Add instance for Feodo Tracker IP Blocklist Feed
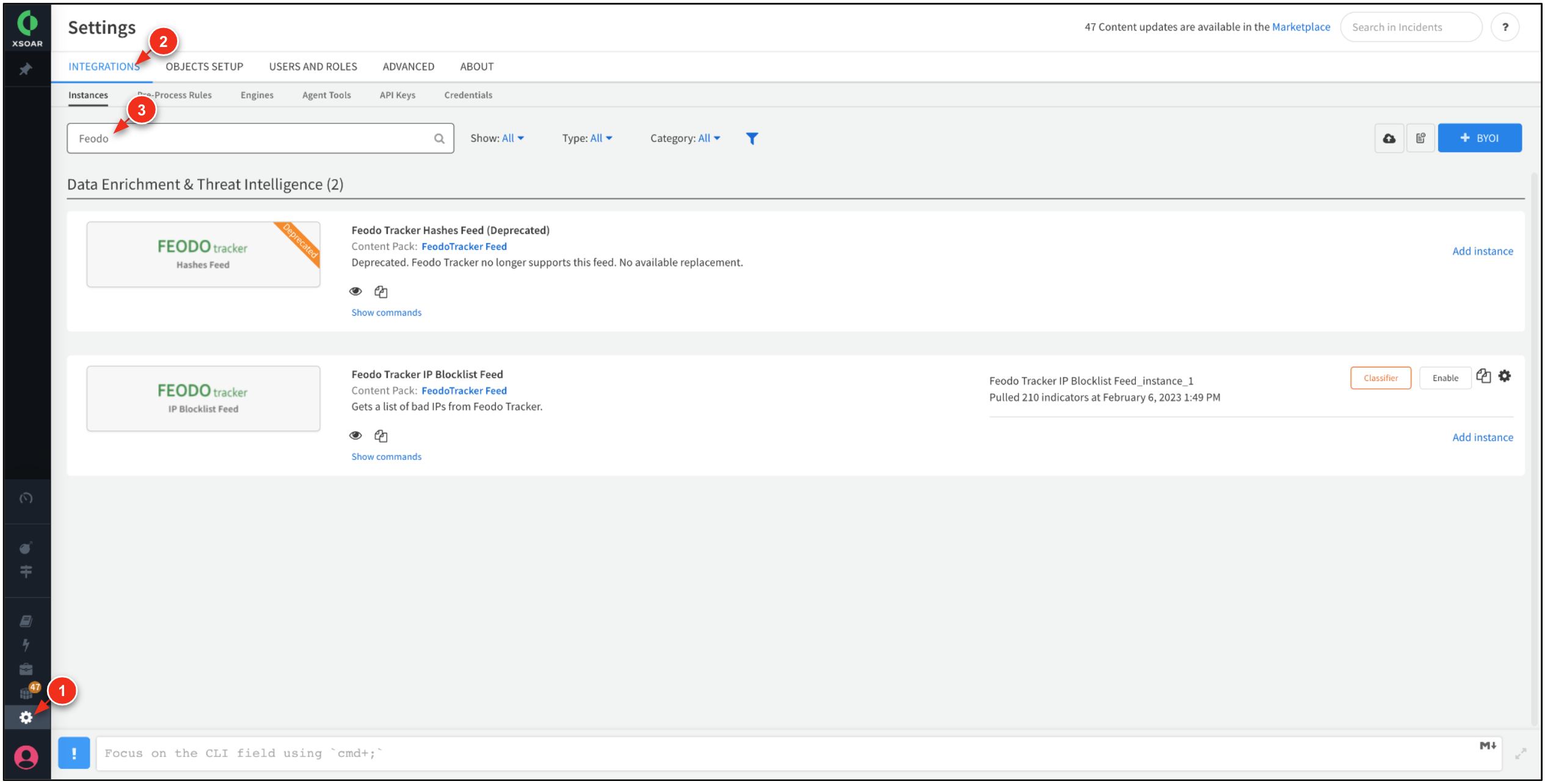Image resolution: width=1545 pixels, height=784 pixels. point(1482,437)
